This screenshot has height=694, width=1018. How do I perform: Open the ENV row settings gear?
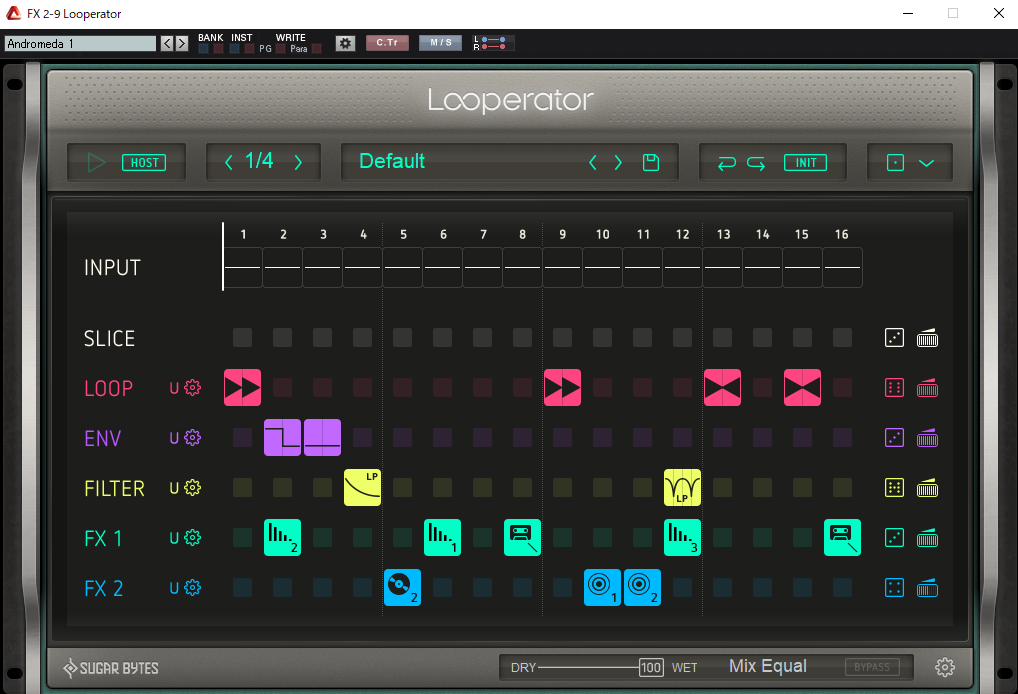[x=192, y=438]
